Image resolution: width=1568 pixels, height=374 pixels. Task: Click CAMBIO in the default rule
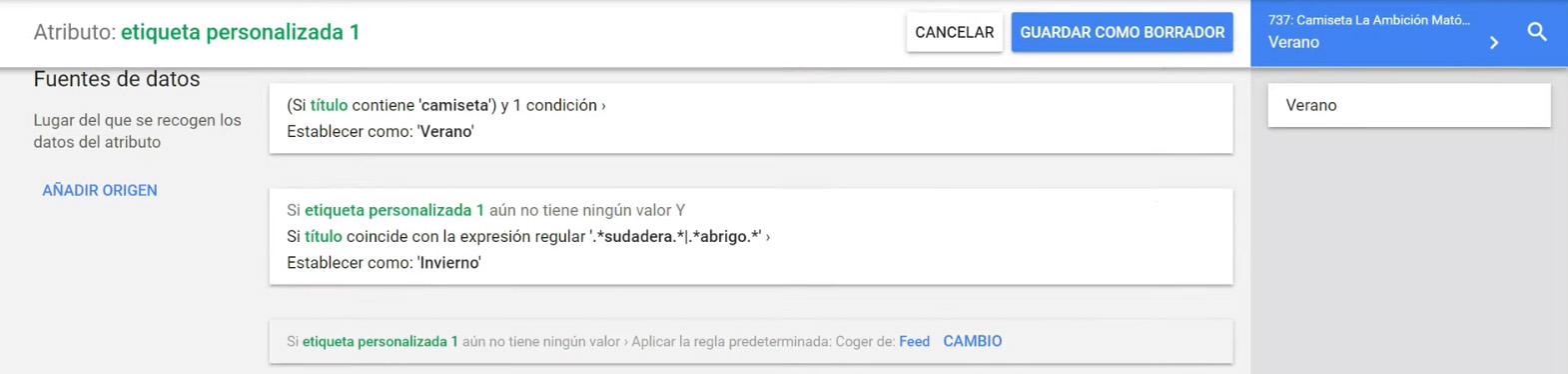(x=972, y=341)
